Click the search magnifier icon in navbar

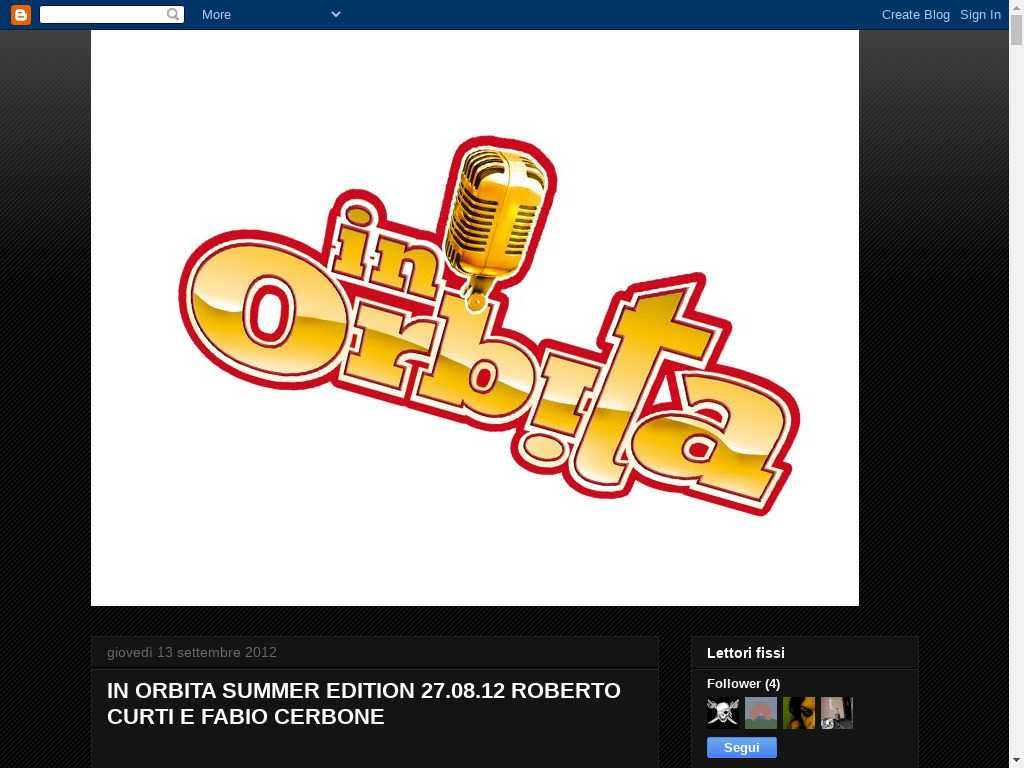(173, 14)
